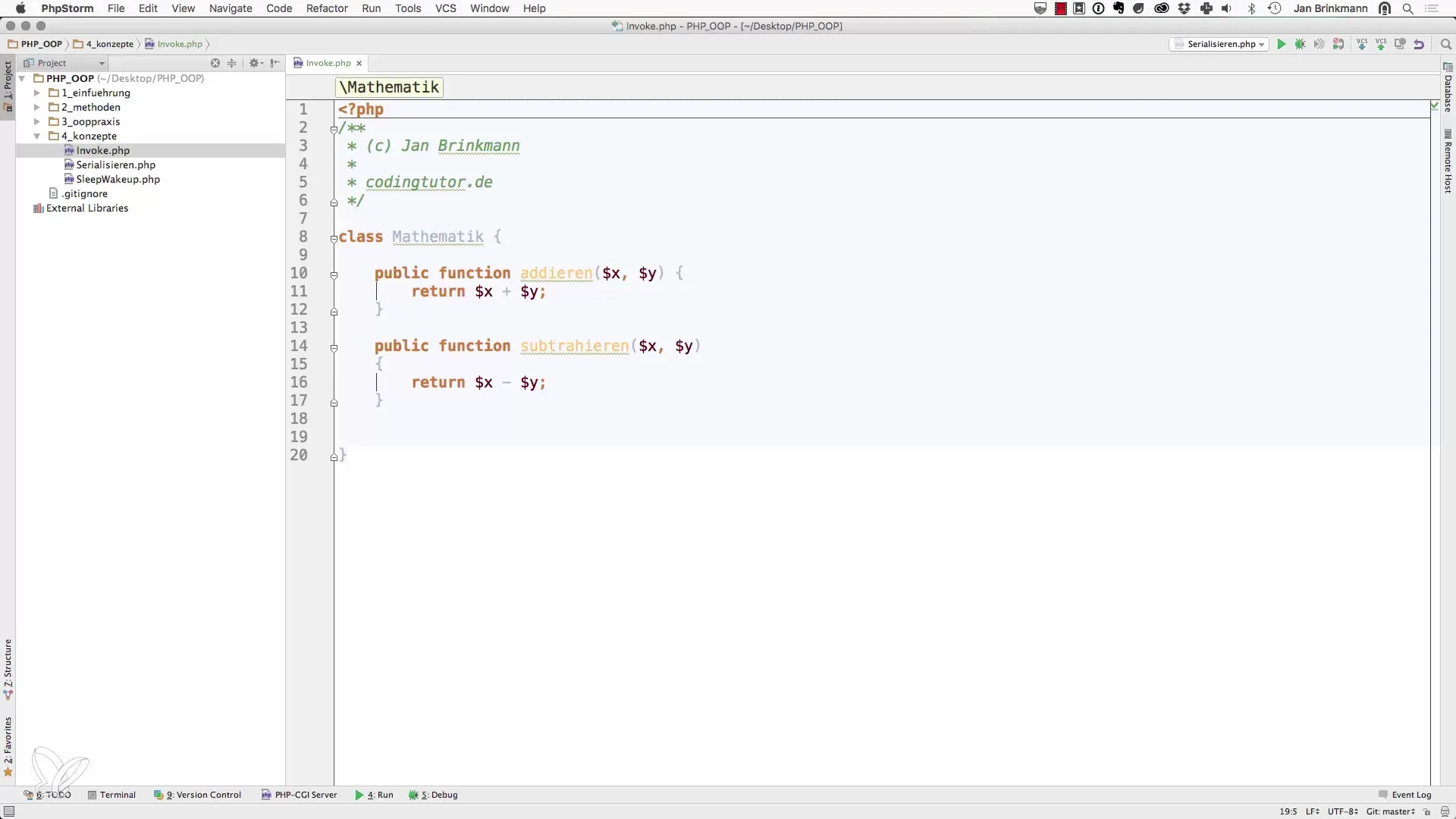Fold the subtrahieren function at line 14

(334, 348)
